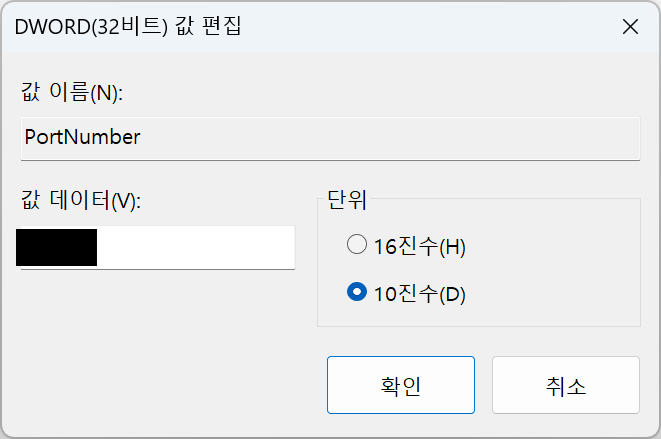The width and height of the screenshot is (661, 439).
Task: Click the 단위 group box heading
Action: 347,199
